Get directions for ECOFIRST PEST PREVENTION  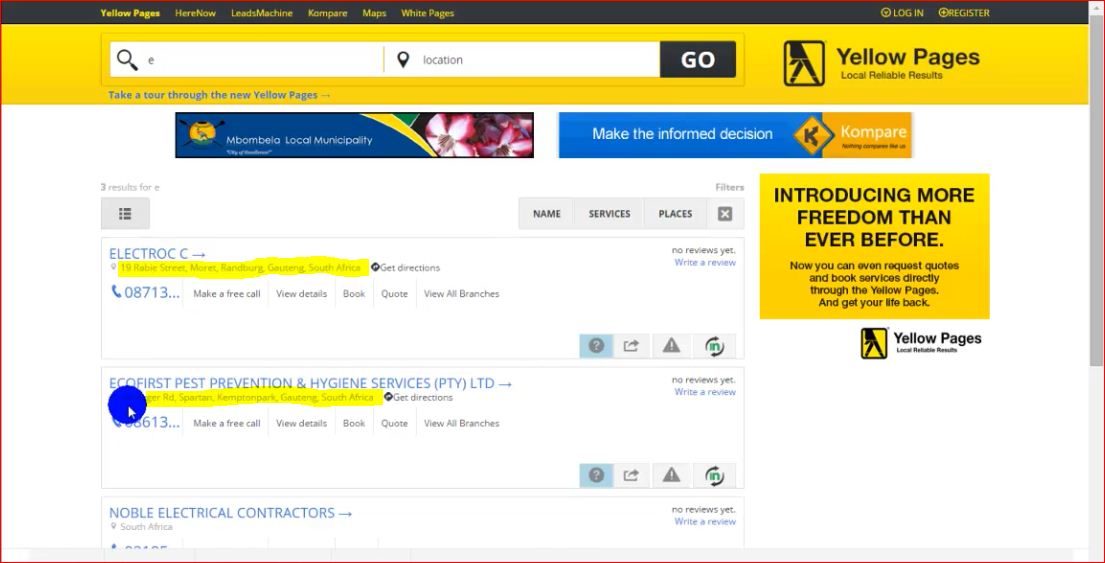pos(419,397)
